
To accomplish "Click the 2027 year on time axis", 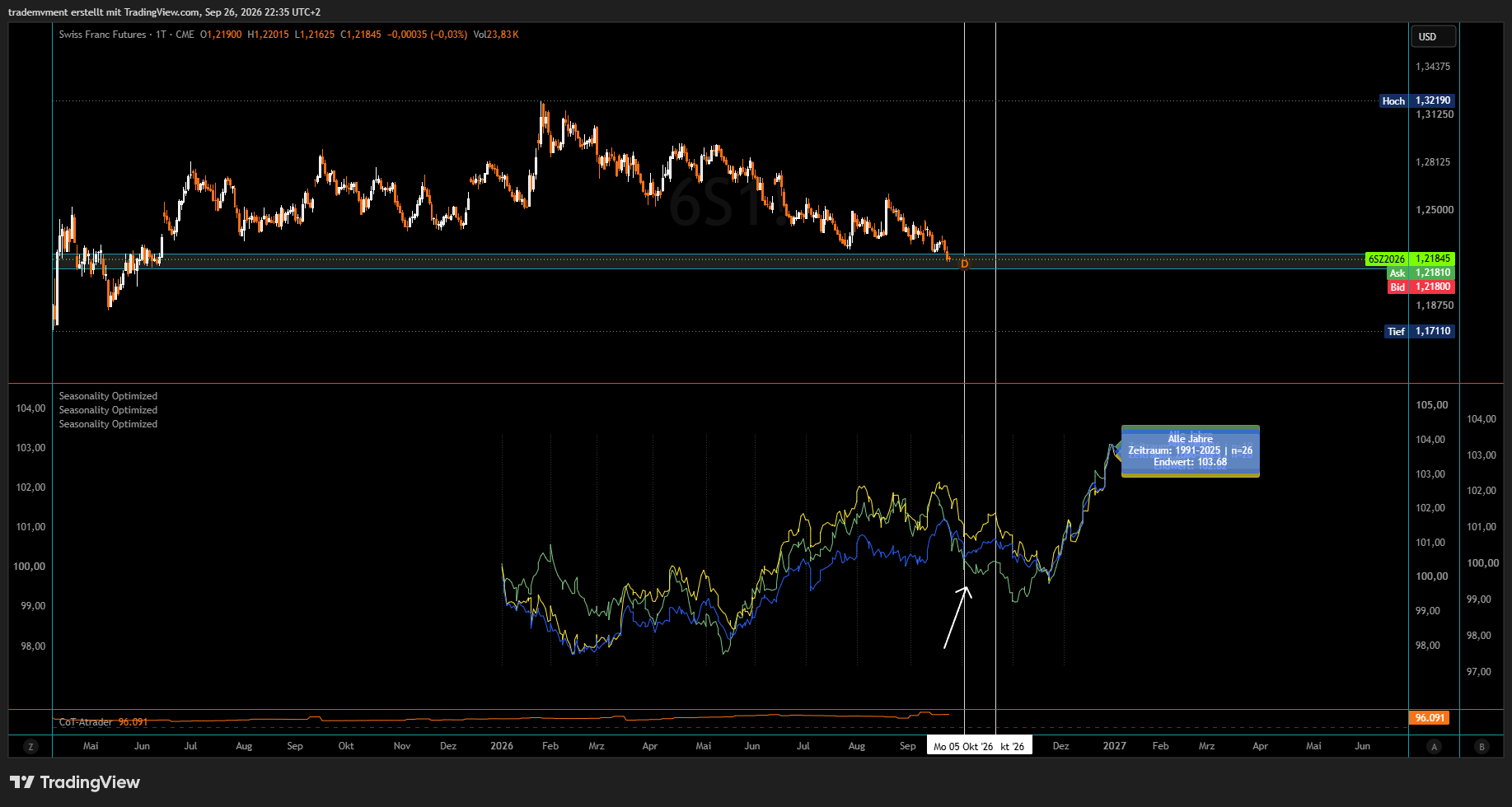I will click(1115, 746).
